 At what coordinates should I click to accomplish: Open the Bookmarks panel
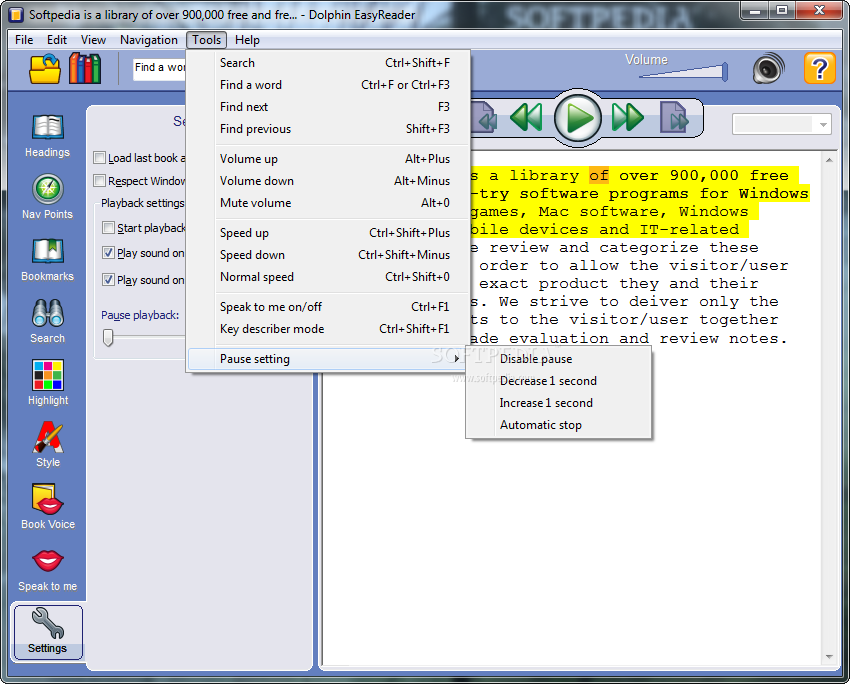click(x=47, y=260)
